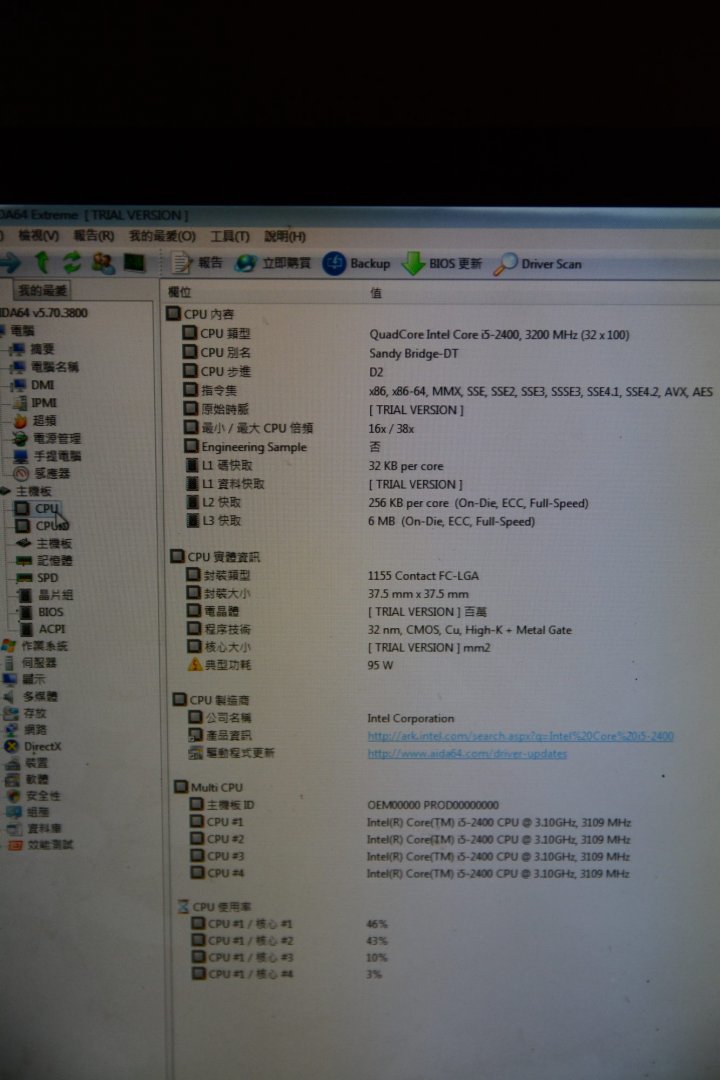This screenshot has width=720, height=1080.
Task: Click the Driver Scan toolbar button
Action: coord(538,264)
